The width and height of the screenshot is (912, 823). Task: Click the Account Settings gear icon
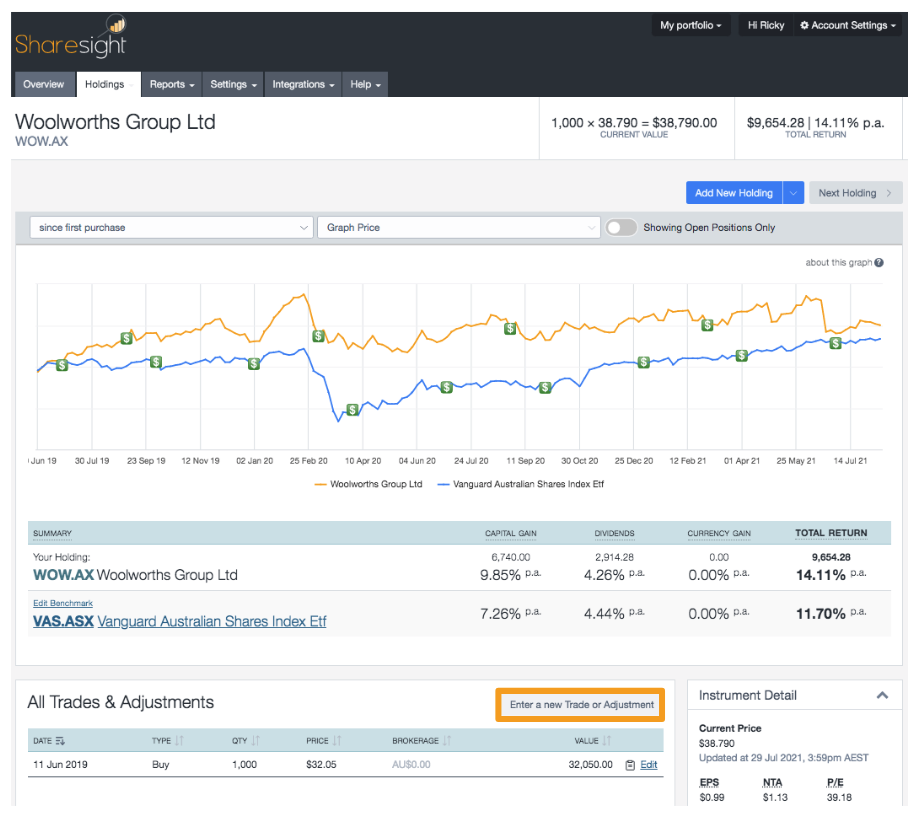click(x=804, y=25)
